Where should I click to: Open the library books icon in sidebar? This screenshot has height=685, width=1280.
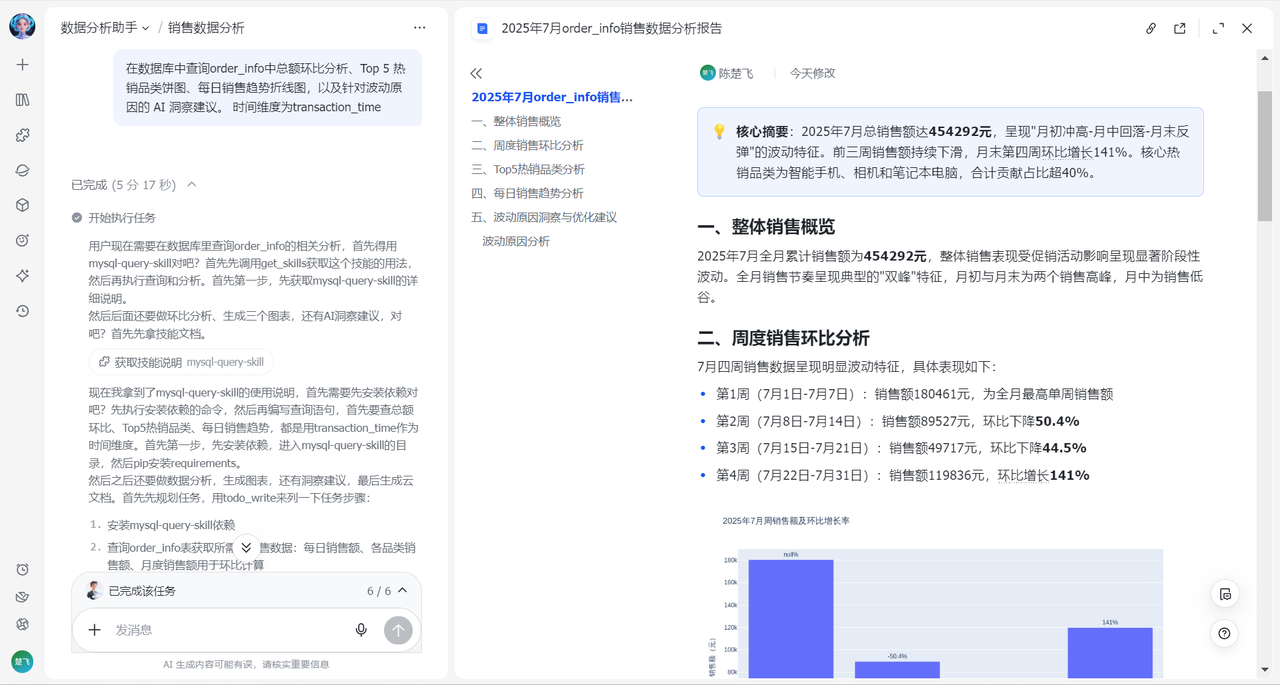pos(22,100)
